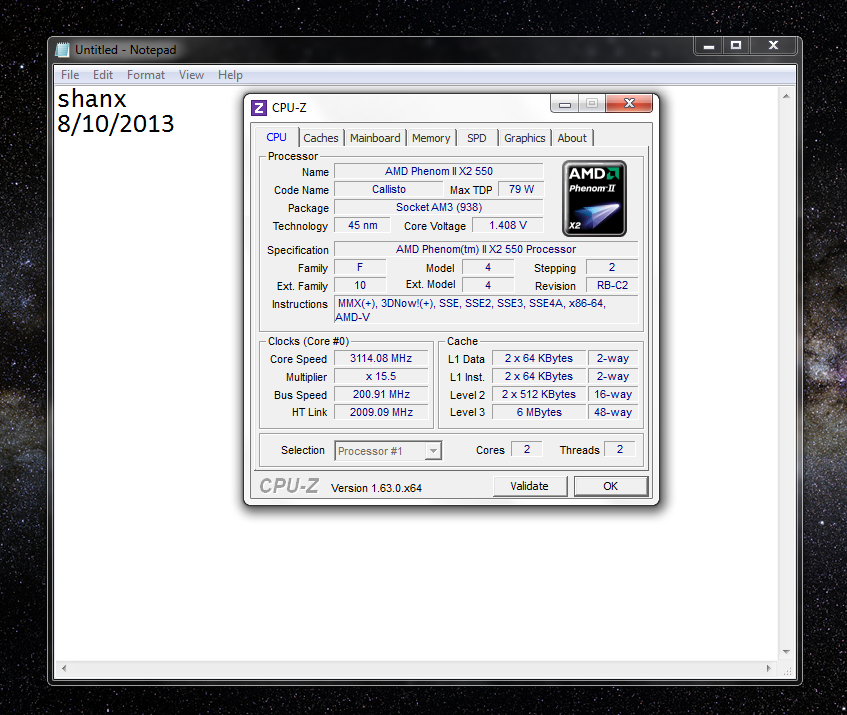Open the Notepad View menu
The width and height of the screenshot is (847, 715).
(191, 75)
